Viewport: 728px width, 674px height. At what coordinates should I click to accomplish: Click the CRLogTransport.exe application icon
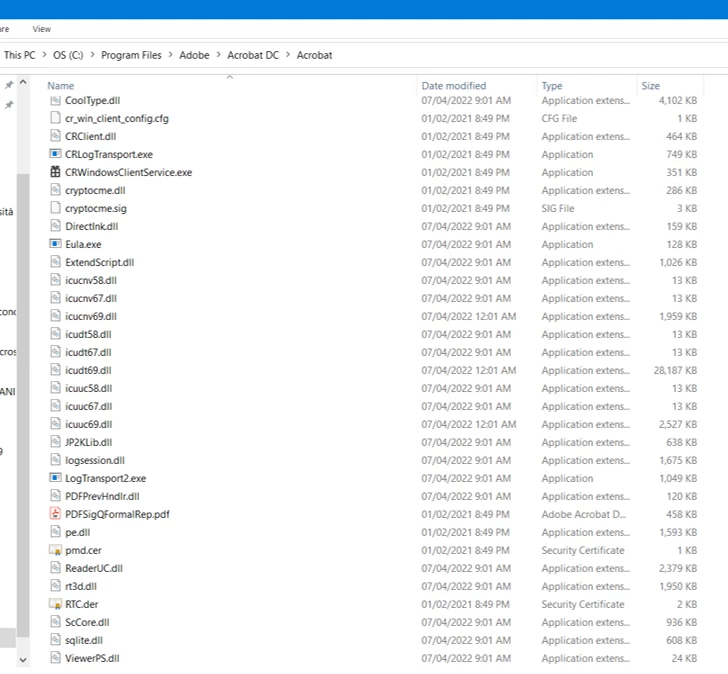pyautogui.click(x=55, y=154)
